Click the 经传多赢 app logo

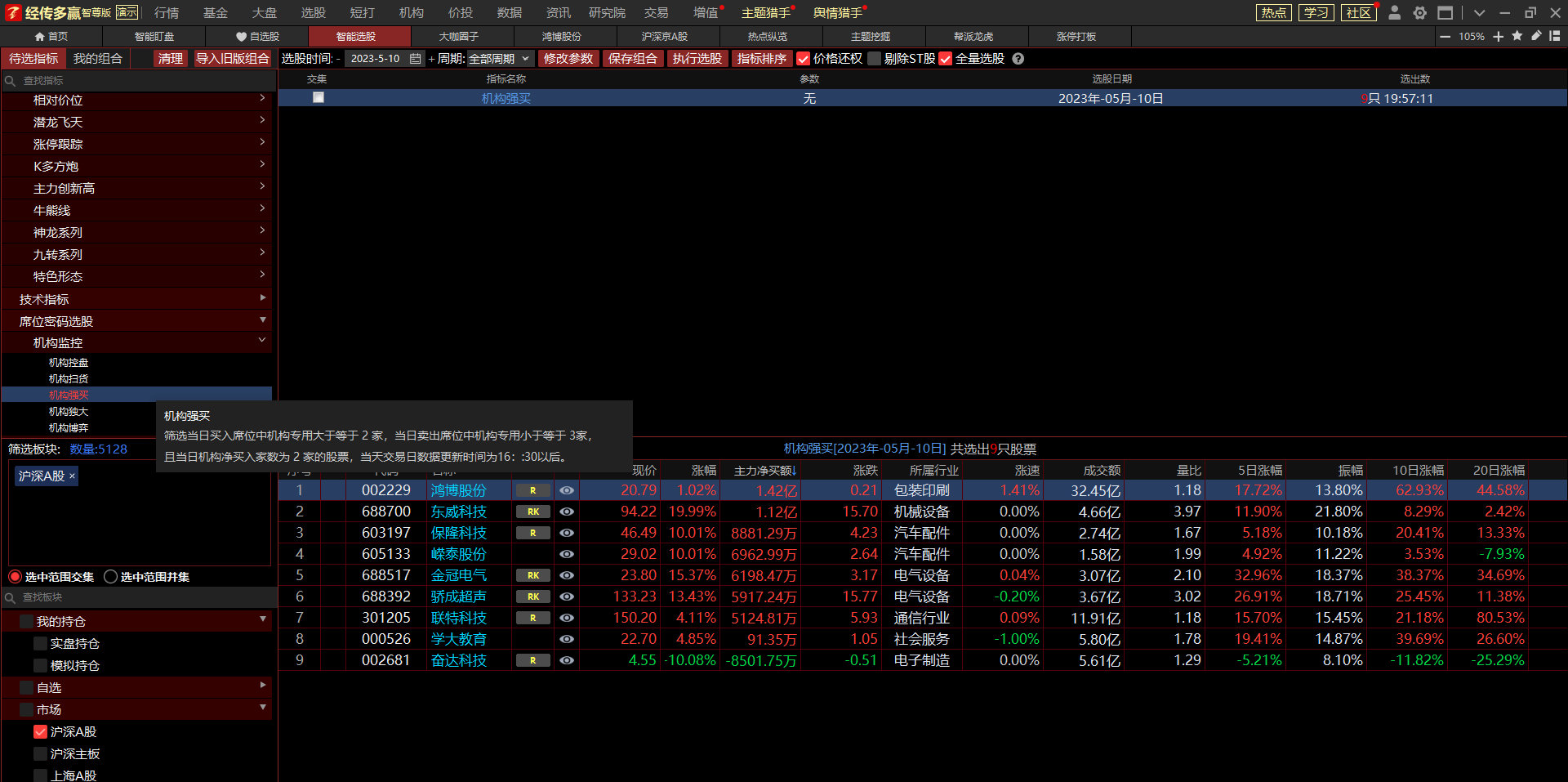pos(13,12)
